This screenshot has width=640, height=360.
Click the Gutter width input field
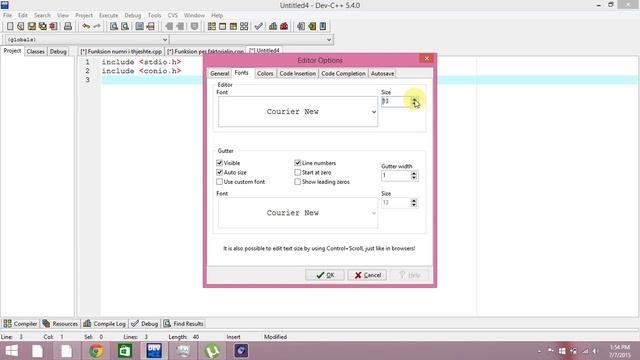tap(396, 176)
